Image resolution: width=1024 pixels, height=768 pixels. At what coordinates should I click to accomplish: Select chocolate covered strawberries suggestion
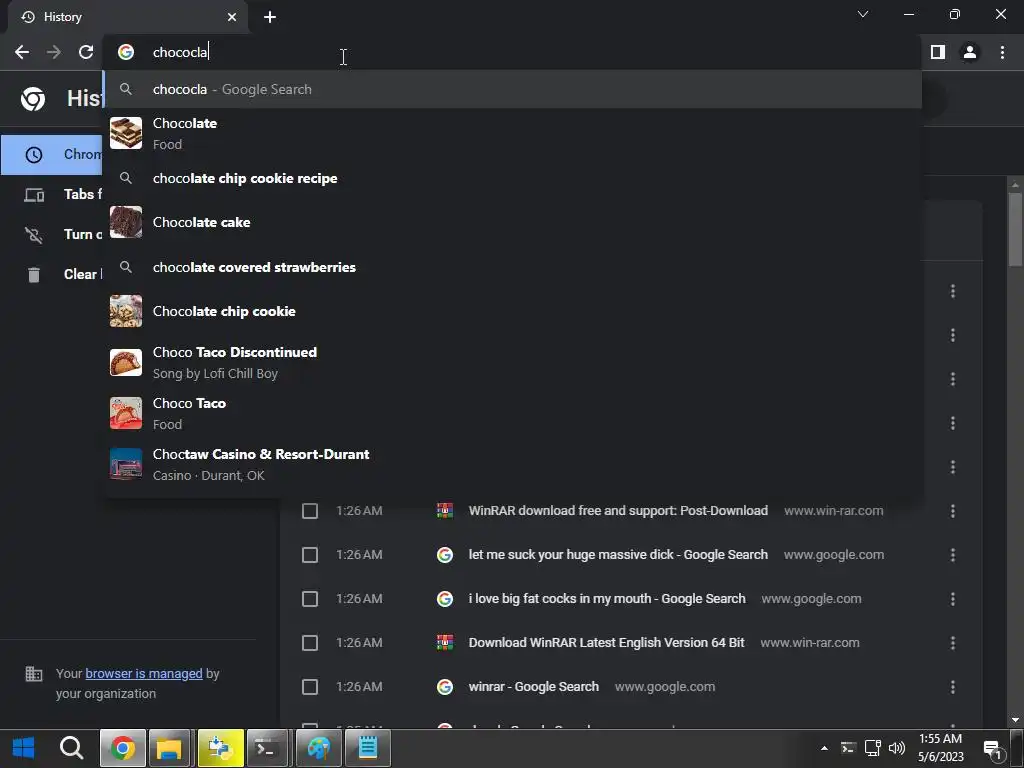513,267
